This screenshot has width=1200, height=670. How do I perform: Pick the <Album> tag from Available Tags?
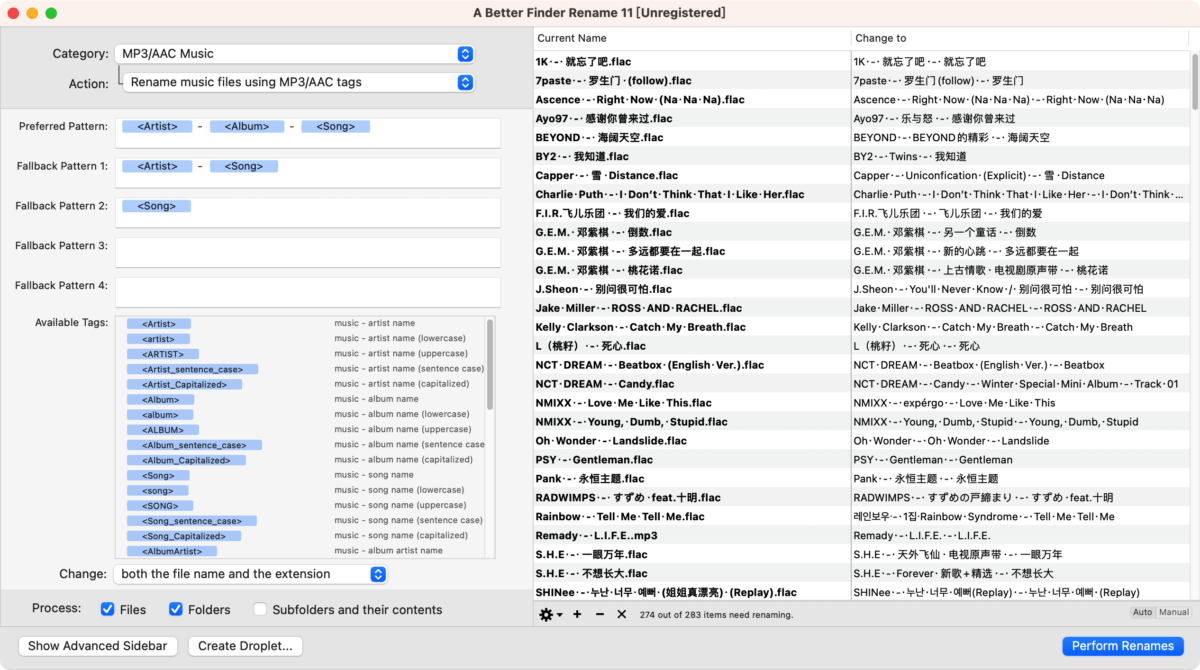pos(160,399)
